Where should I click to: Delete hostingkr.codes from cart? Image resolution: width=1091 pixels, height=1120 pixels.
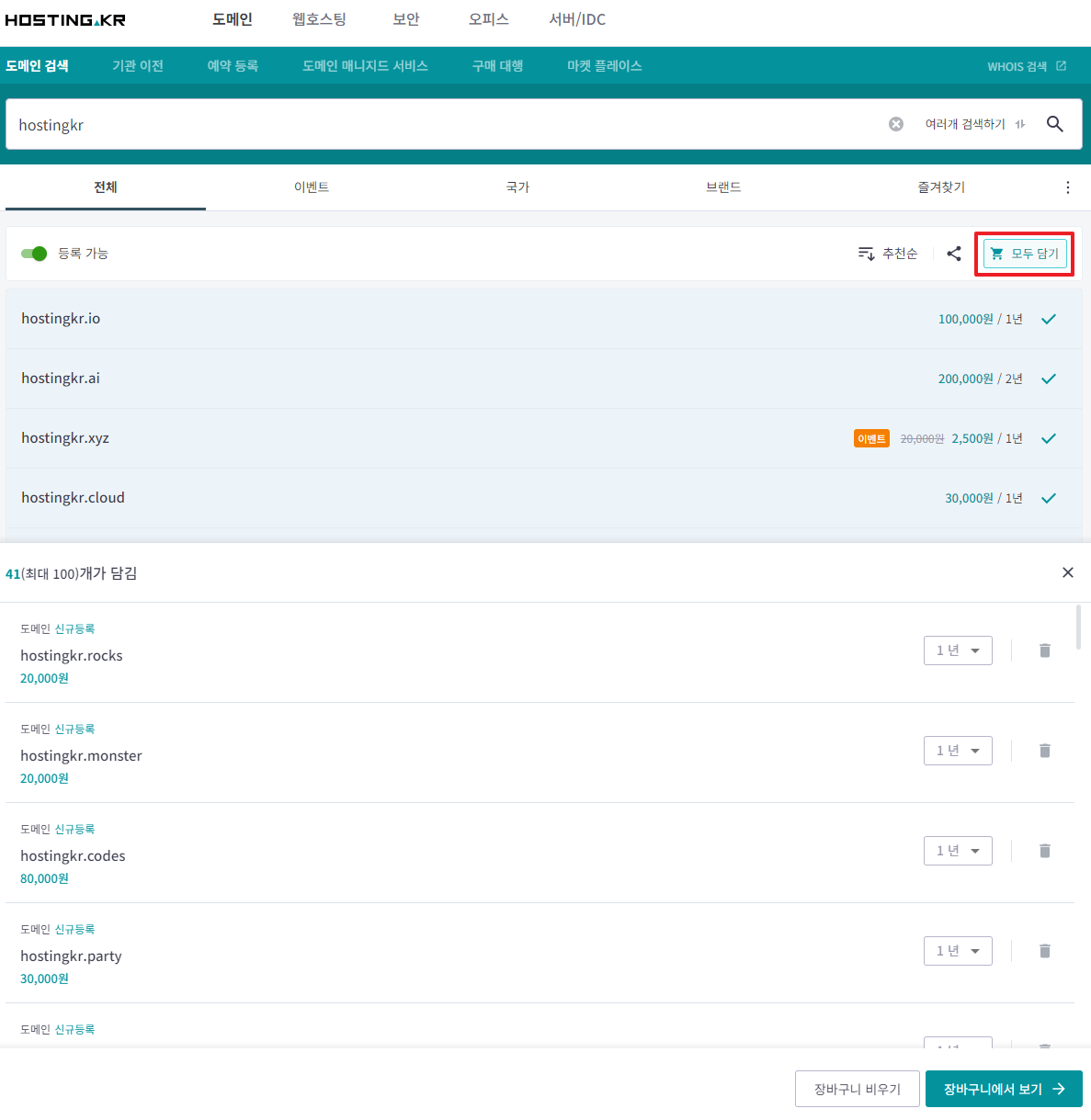pos(1044,851)
